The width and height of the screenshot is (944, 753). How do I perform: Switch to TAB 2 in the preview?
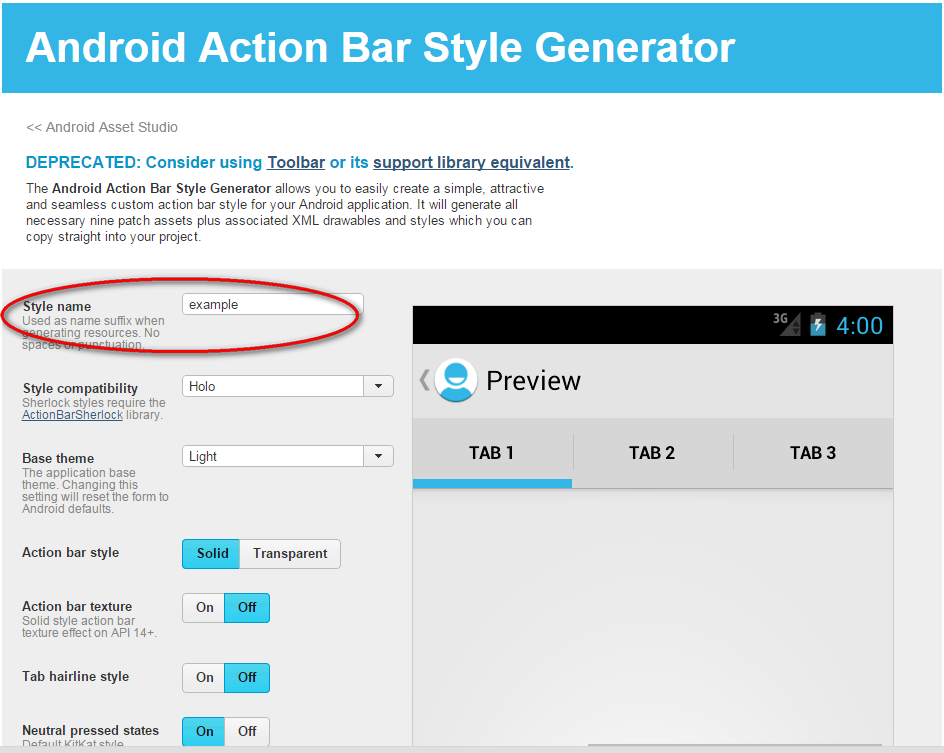point(653,453)
